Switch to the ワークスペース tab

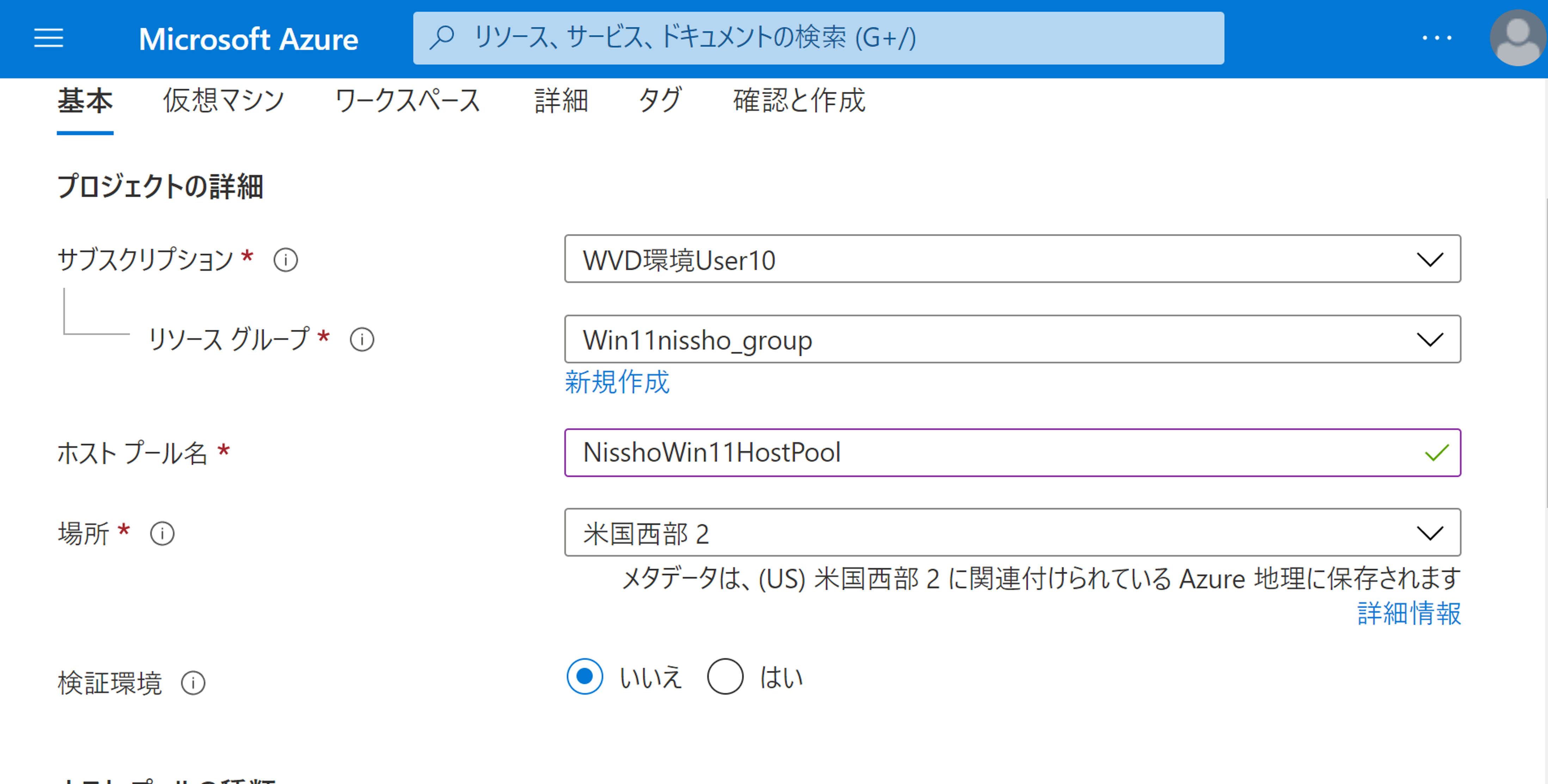(x=407, y=100)
